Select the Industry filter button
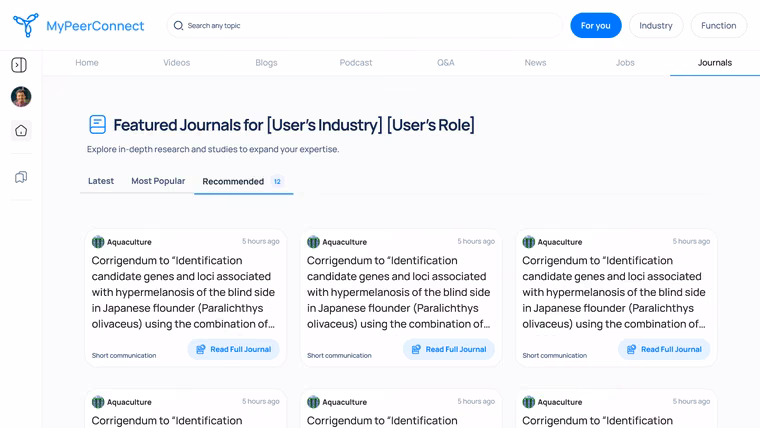Viewport: 760px width, 428px height. point(656,25)
